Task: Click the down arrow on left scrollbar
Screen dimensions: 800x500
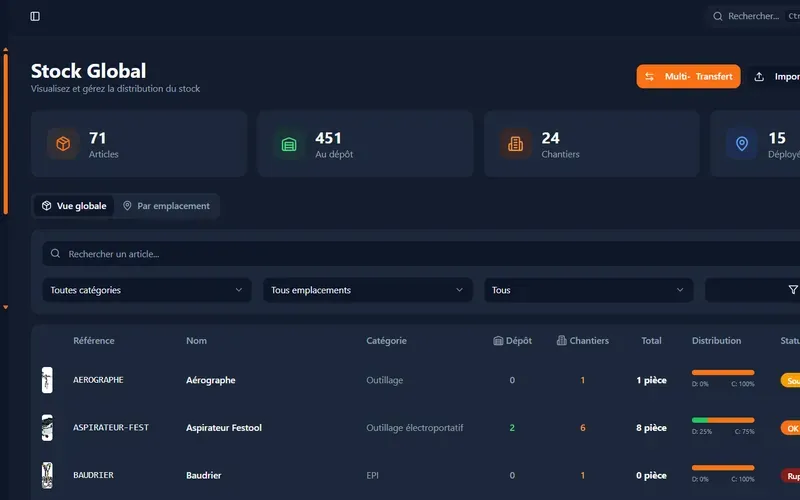Action: click(x=6, y=307)
